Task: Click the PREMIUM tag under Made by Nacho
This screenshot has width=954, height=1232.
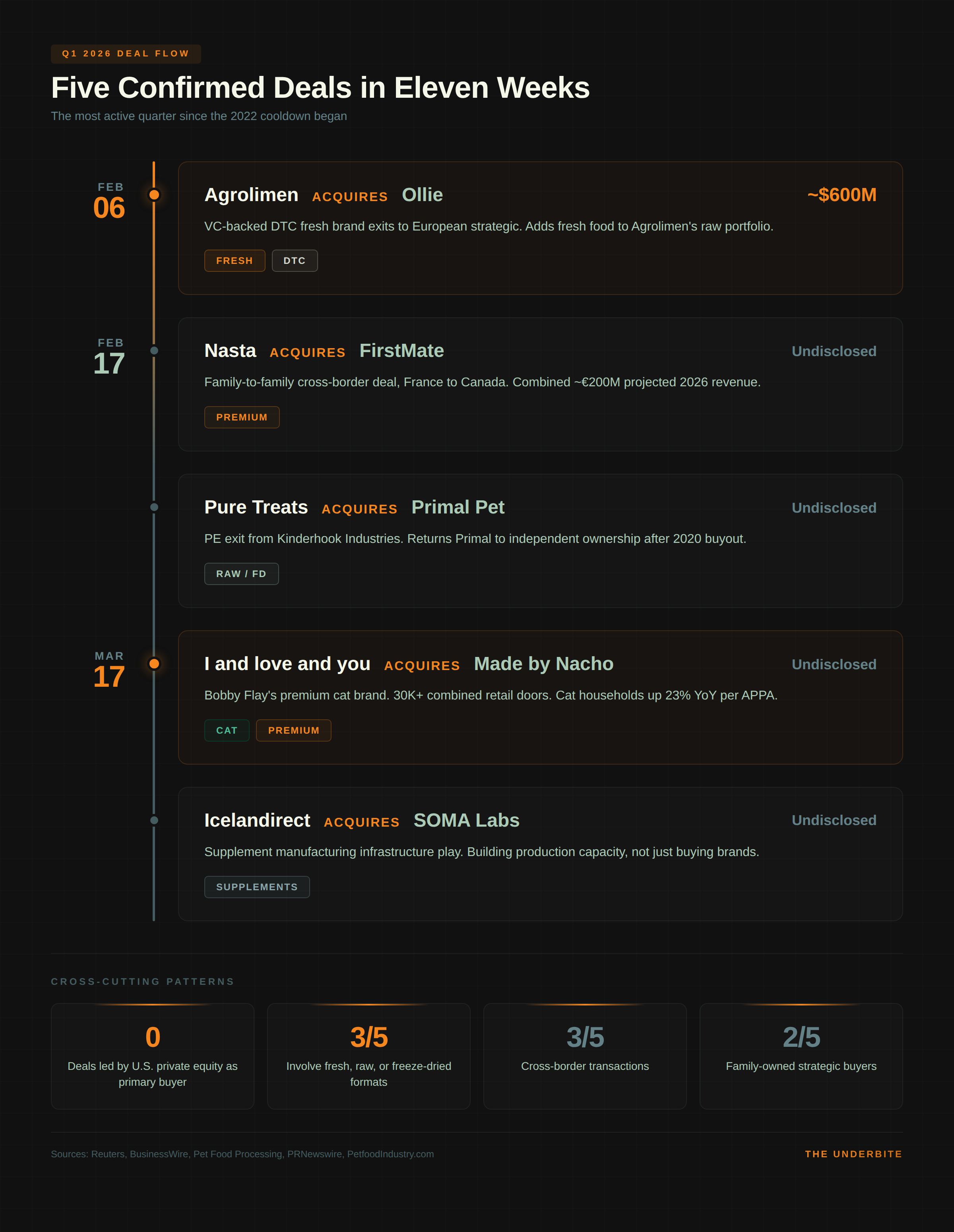Action: (x=293, y=730)
